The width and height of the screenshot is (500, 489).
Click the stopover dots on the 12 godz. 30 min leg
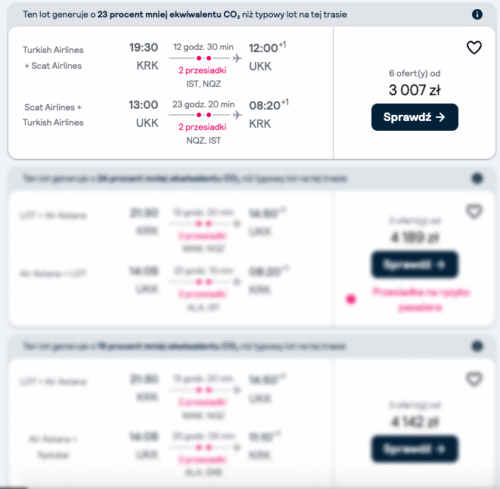204,58
